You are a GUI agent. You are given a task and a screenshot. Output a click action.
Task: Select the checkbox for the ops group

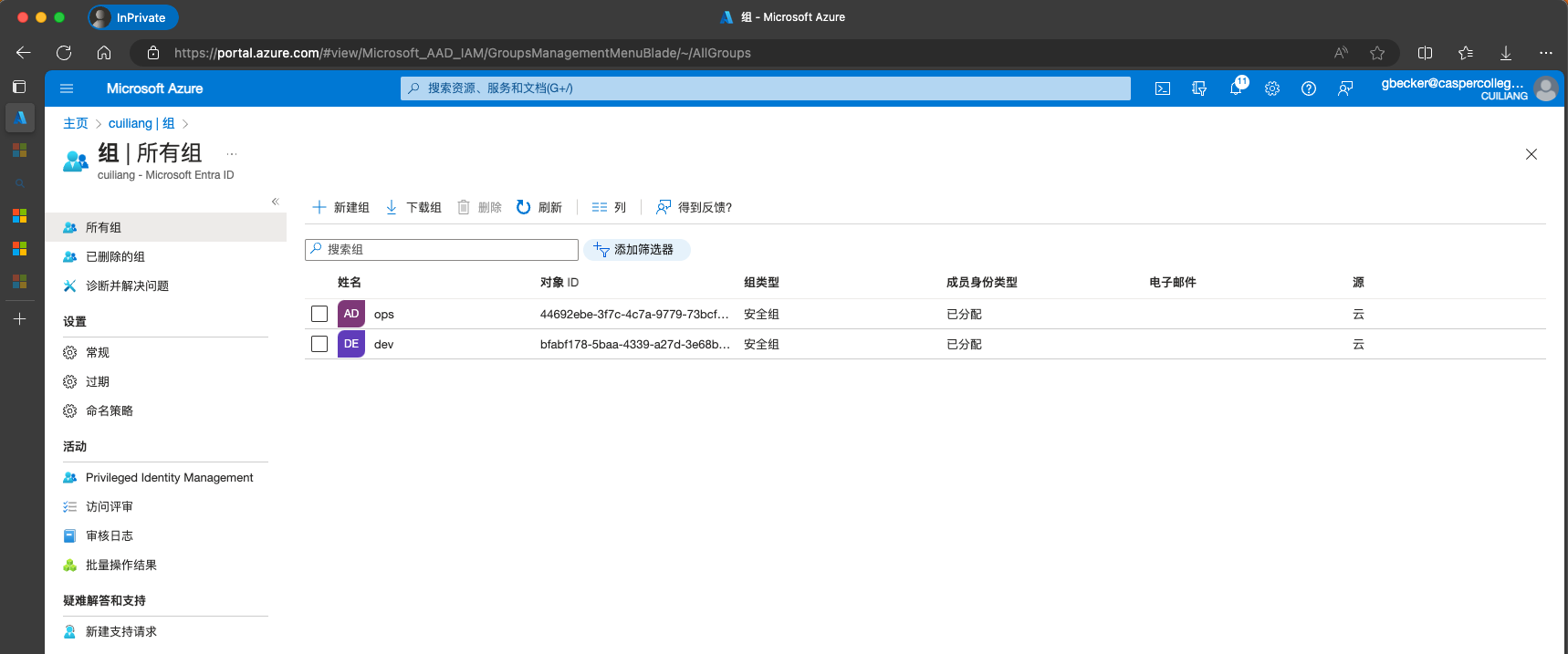click(319, 314)
